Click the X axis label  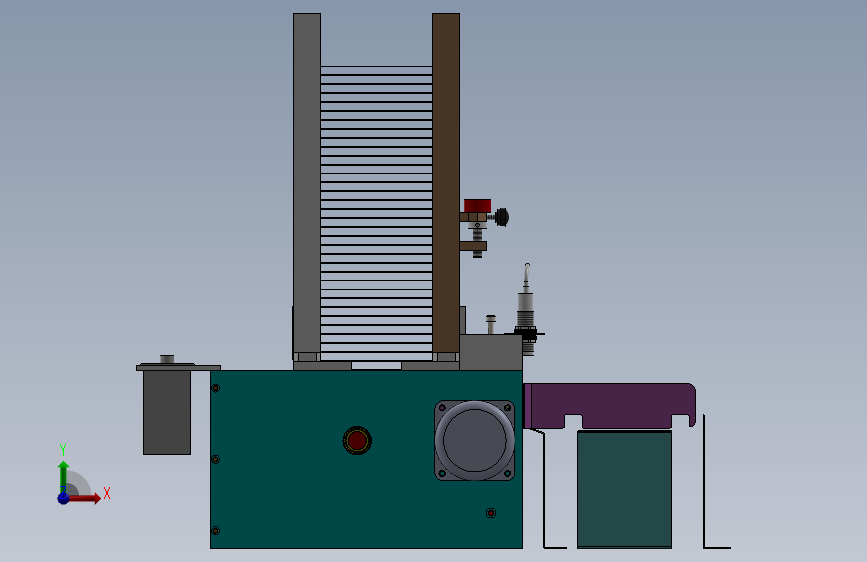[x=107, y=493]
